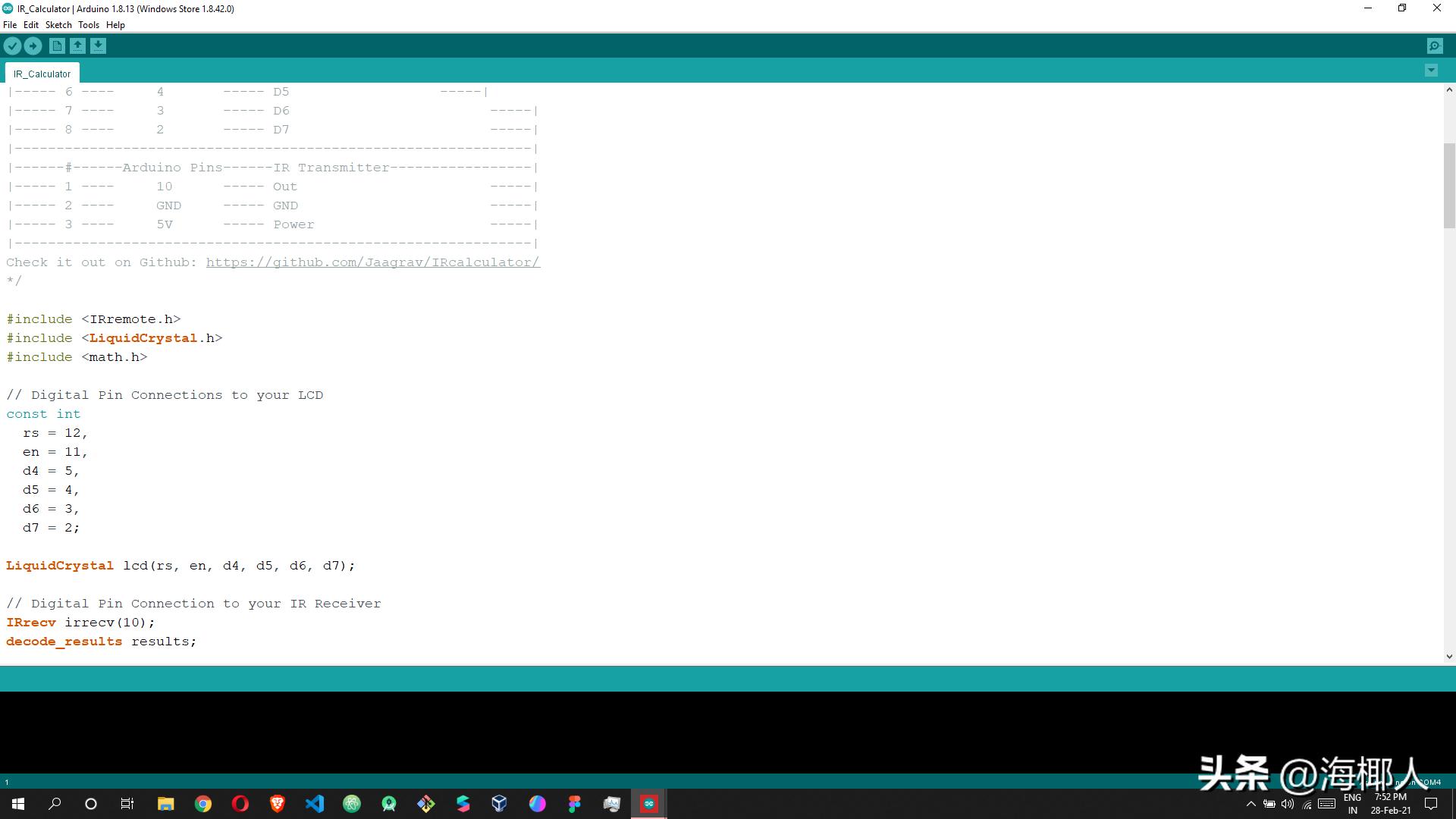Open Figma from the taskbar
The height and width of the screenshot is (819, 1456).
click(x=574, y=804)
